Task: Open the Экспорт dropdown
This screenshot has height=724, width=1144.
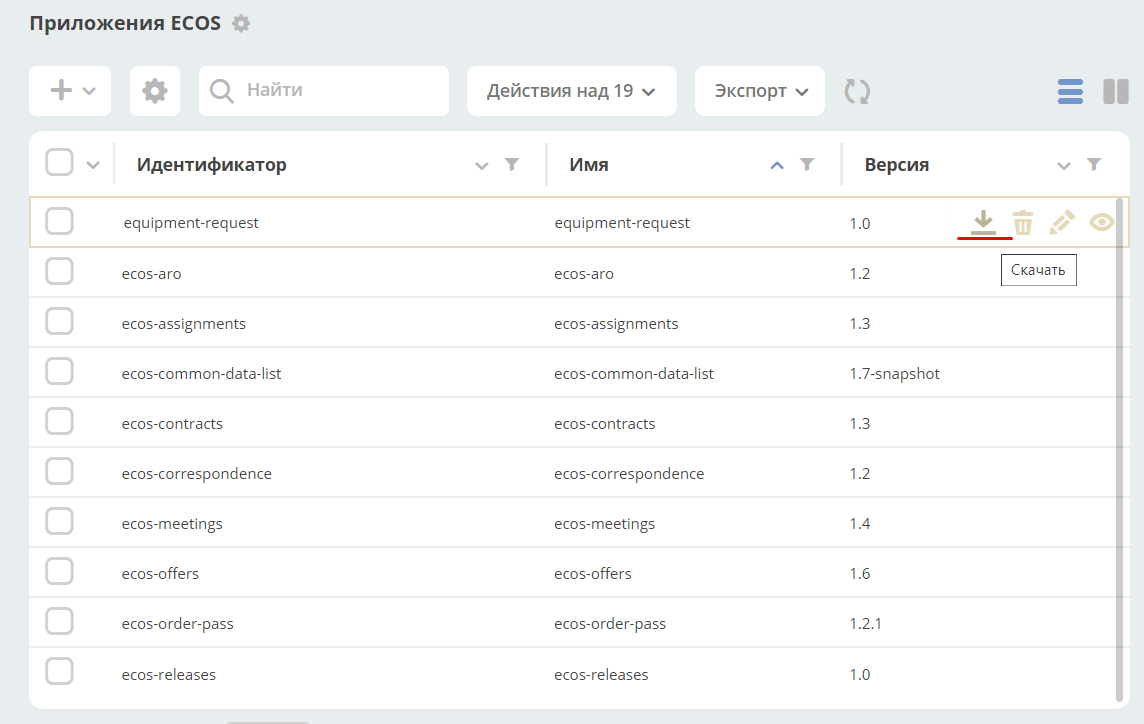Action: (760, 91)
